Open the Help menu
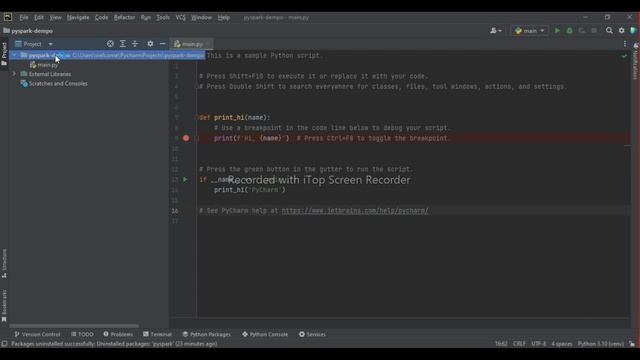This screenshot has height=360, width=640. point(223,18)
